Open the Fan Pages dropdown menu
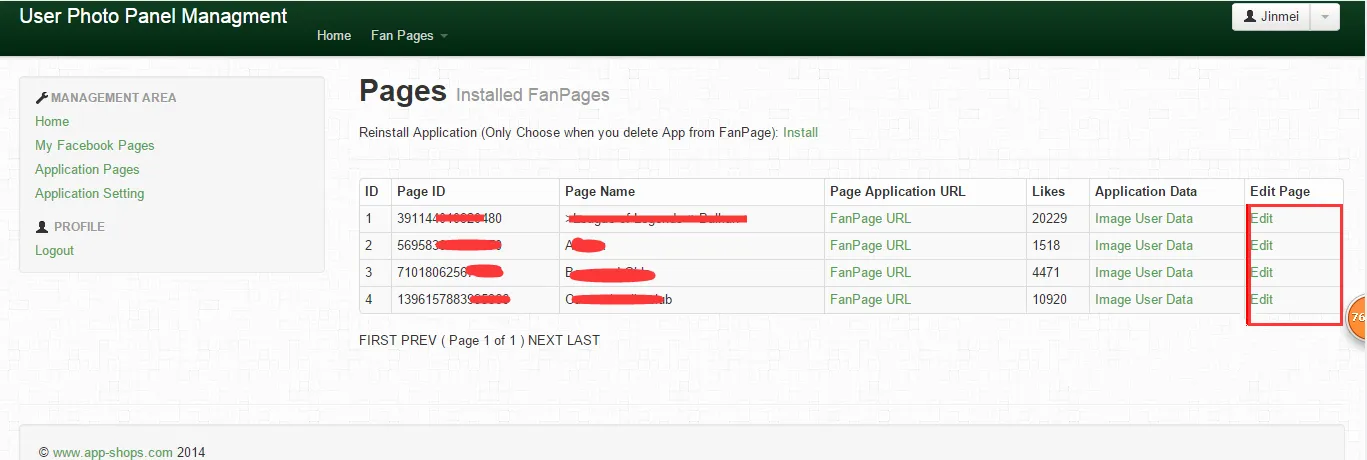This screenshot has height=460, width=1367. click(x=409, y=35)
